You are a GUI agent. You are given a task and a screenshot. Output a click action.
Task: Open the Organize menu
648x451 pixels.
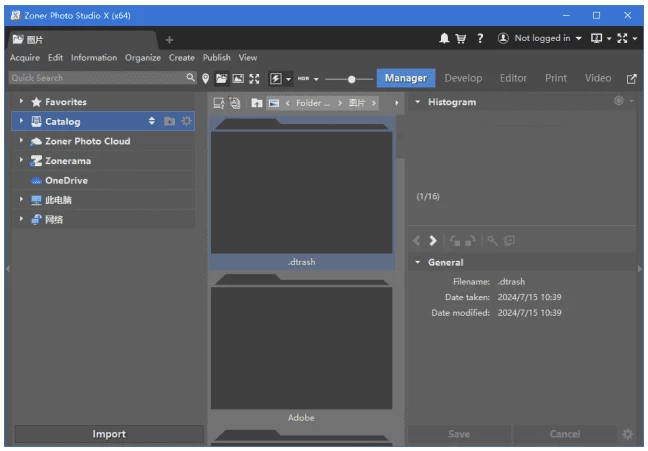click(143, 58)
